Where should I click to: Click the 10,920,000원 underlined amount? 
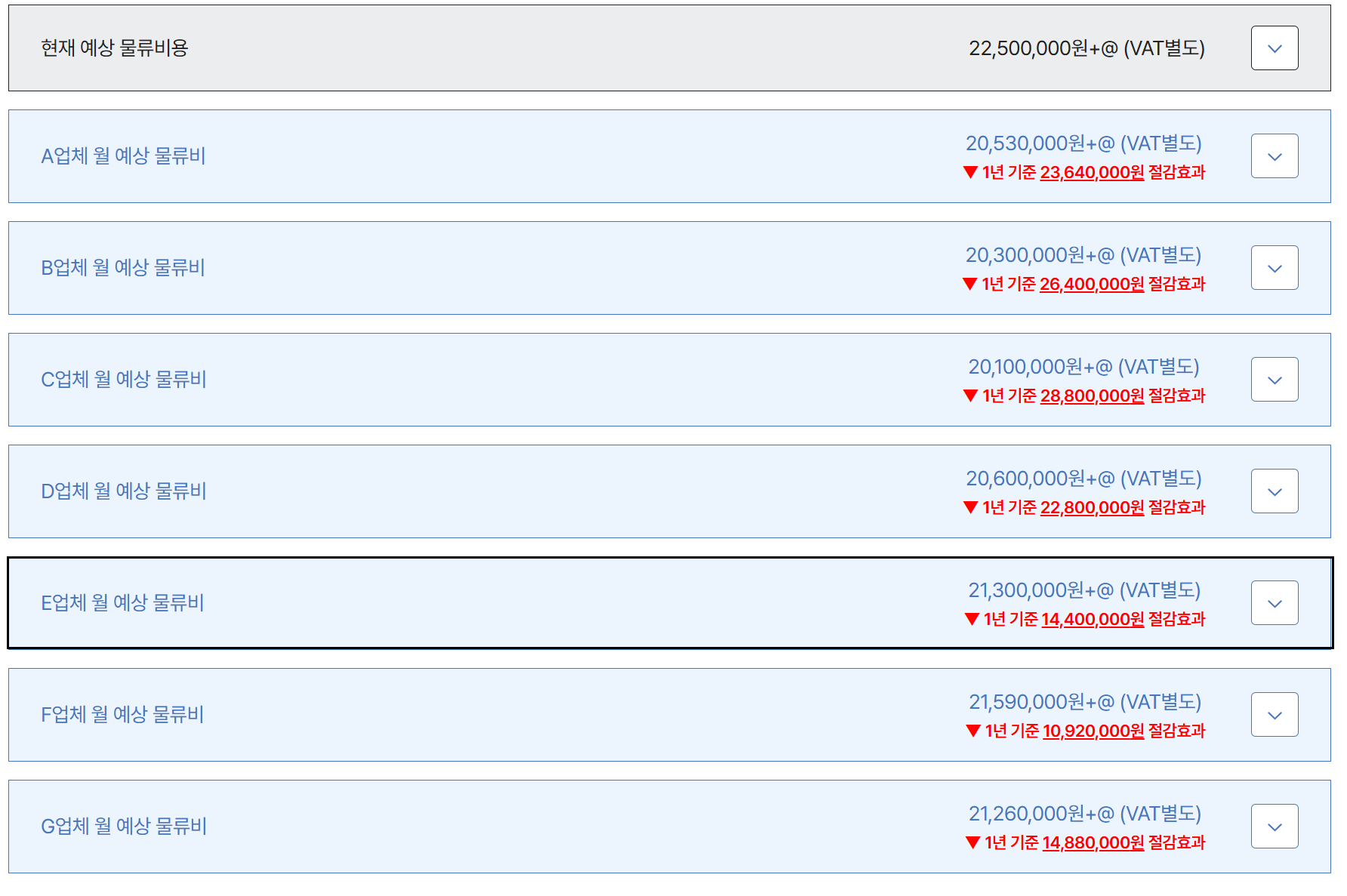(x=1093, y=731)
